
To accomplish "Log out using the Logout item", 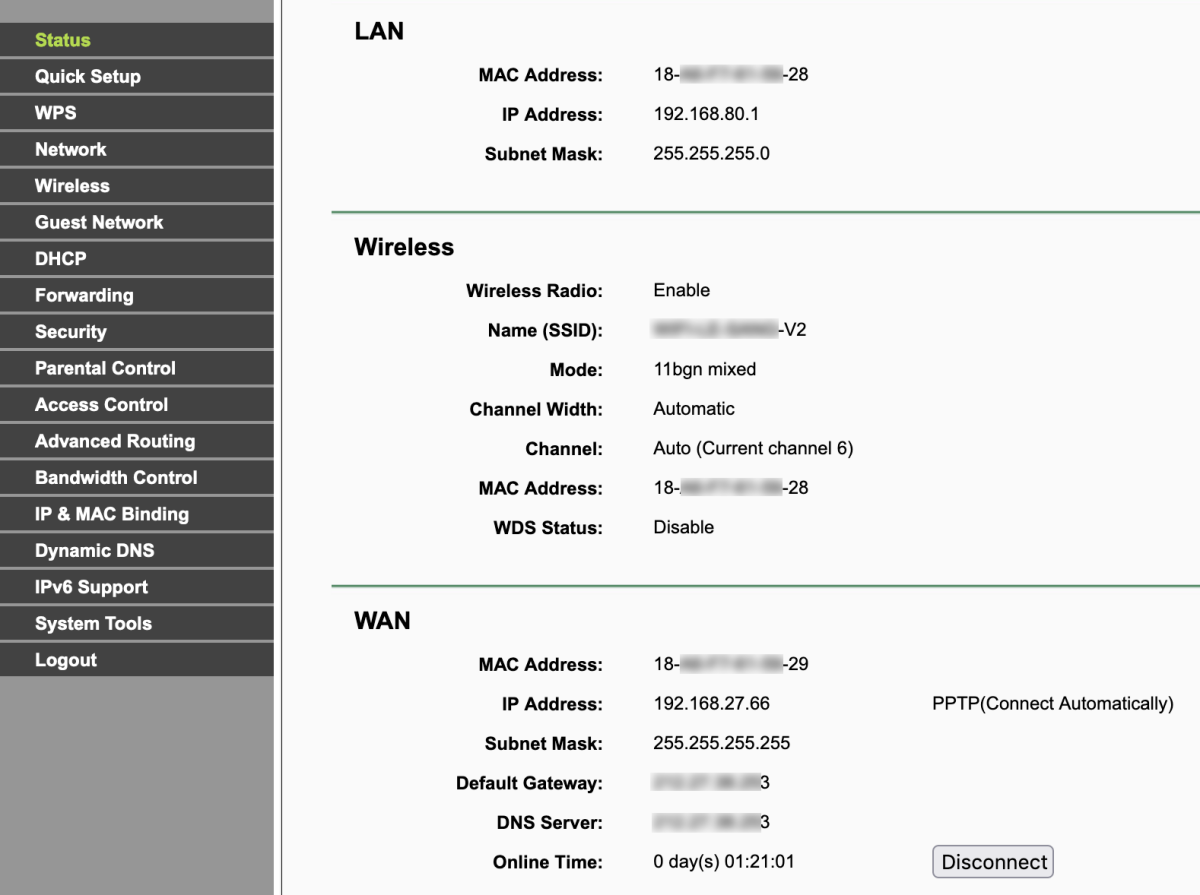I will click(66, 661).
